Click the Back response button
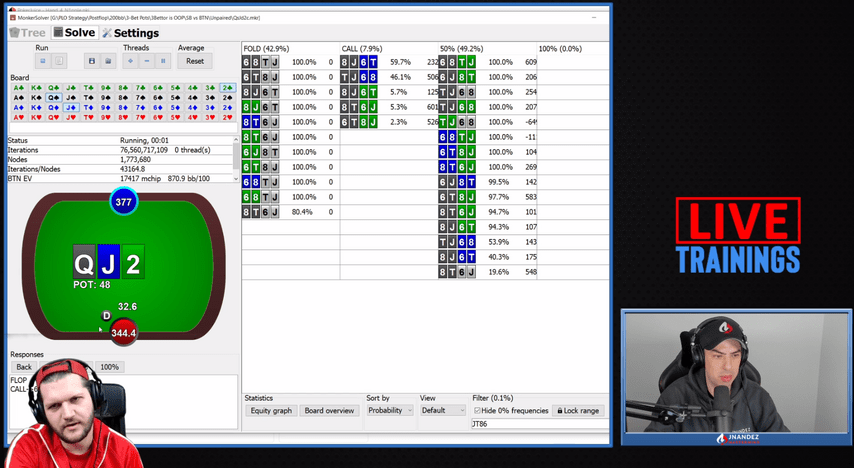854x468 pixels. click(24, 367)
